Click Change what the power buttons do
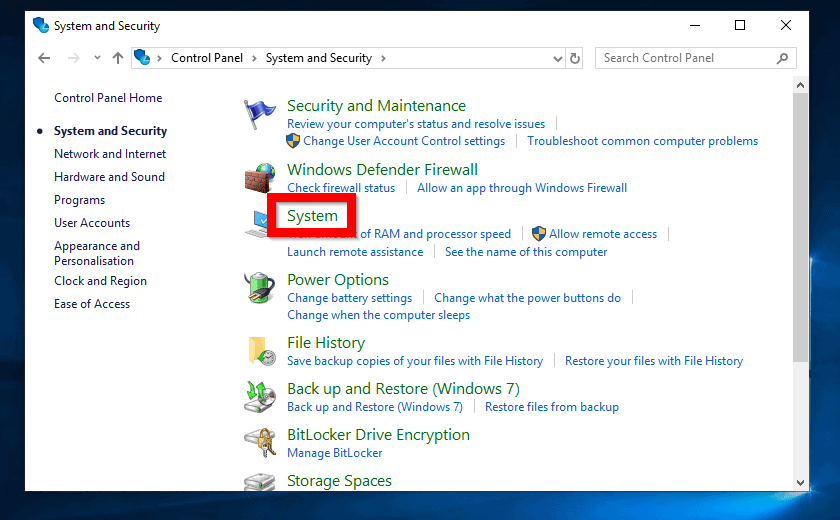The height and width of the screenshot is (520, 840). click(528, 298)
